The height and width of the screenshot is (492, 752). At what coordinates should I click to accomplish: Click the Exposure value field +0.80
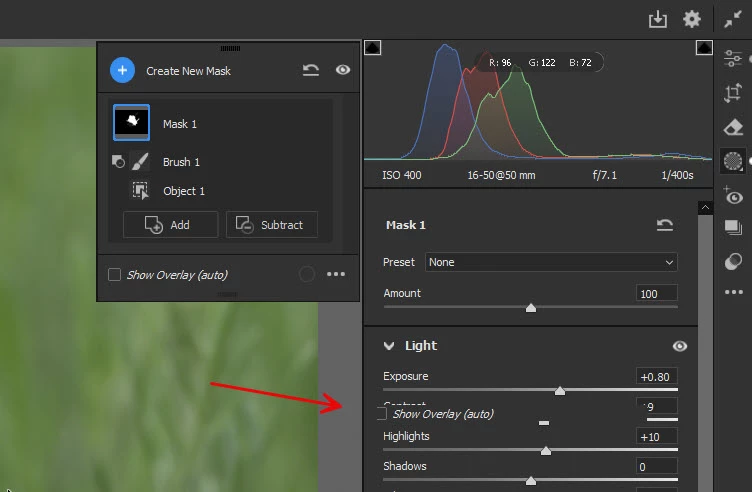coord(657,376)
